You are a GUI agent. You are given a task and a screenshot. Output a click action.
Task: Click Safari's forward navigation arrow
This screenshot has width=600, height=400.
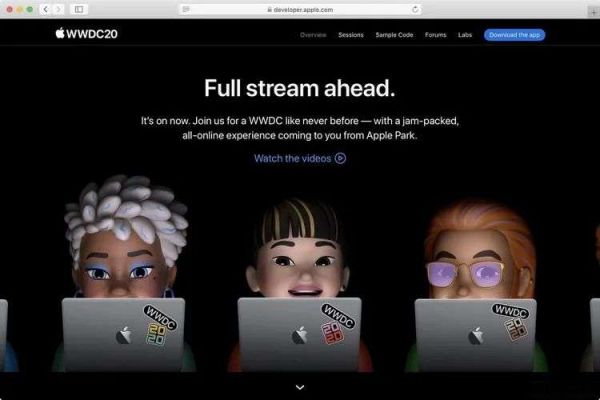point(58,9)
